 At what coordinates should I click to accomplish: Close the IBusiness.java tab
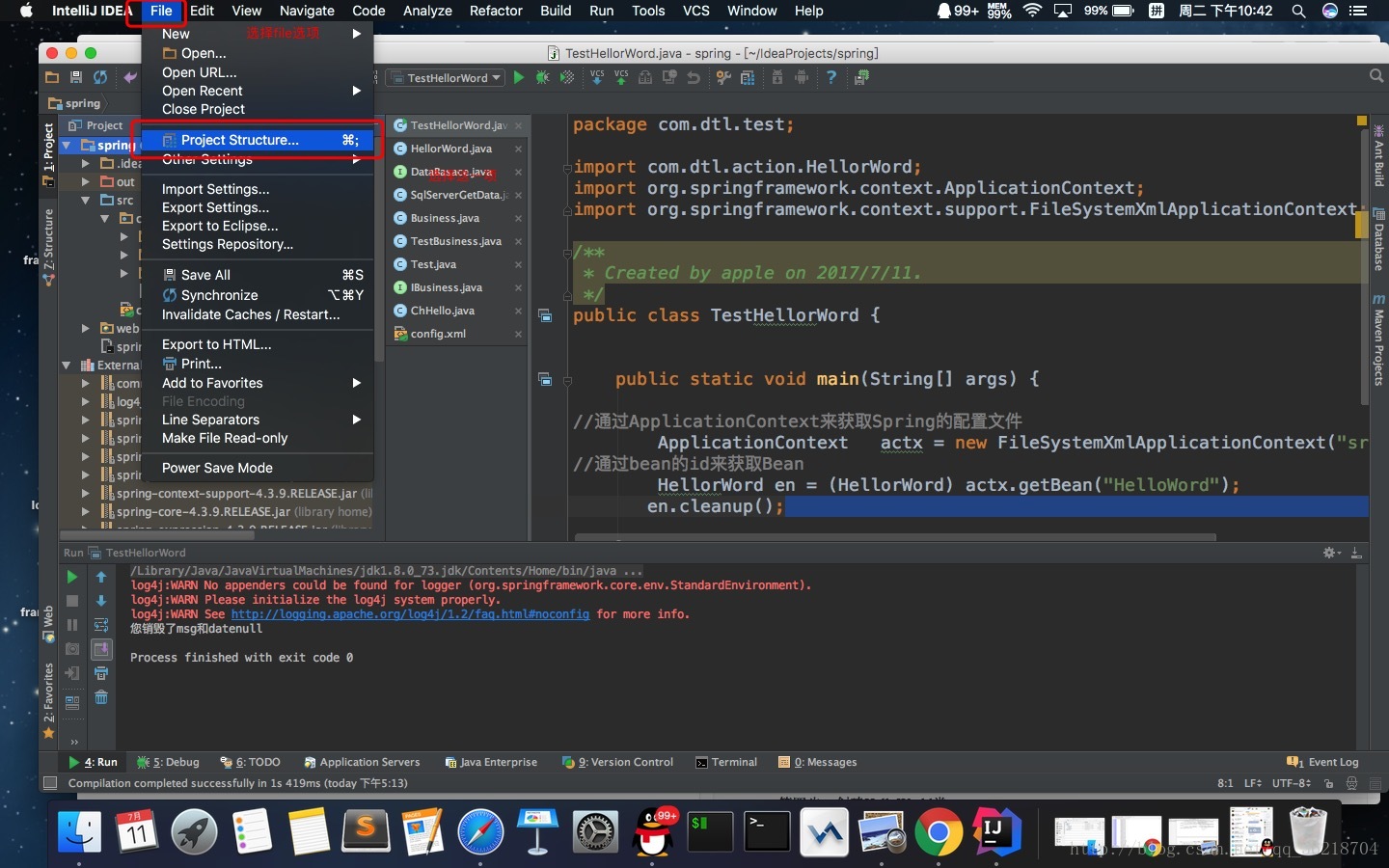518,287
